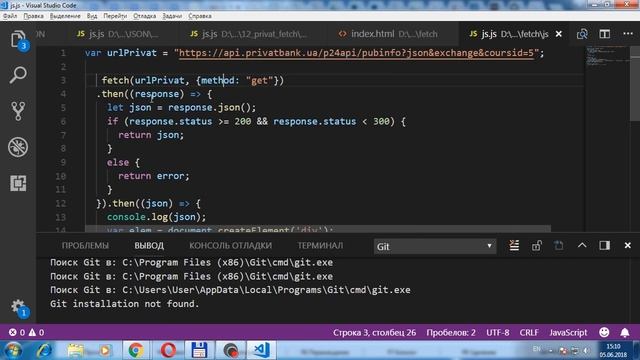Open the Debug view icon
This screenshot has height=360, width=640.
[x=18, y=147]
